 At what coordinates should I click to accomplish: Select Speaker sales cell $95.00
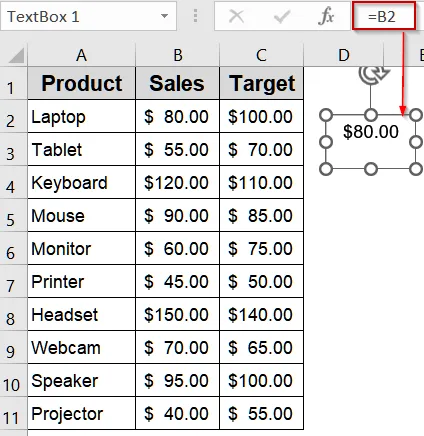178,380
